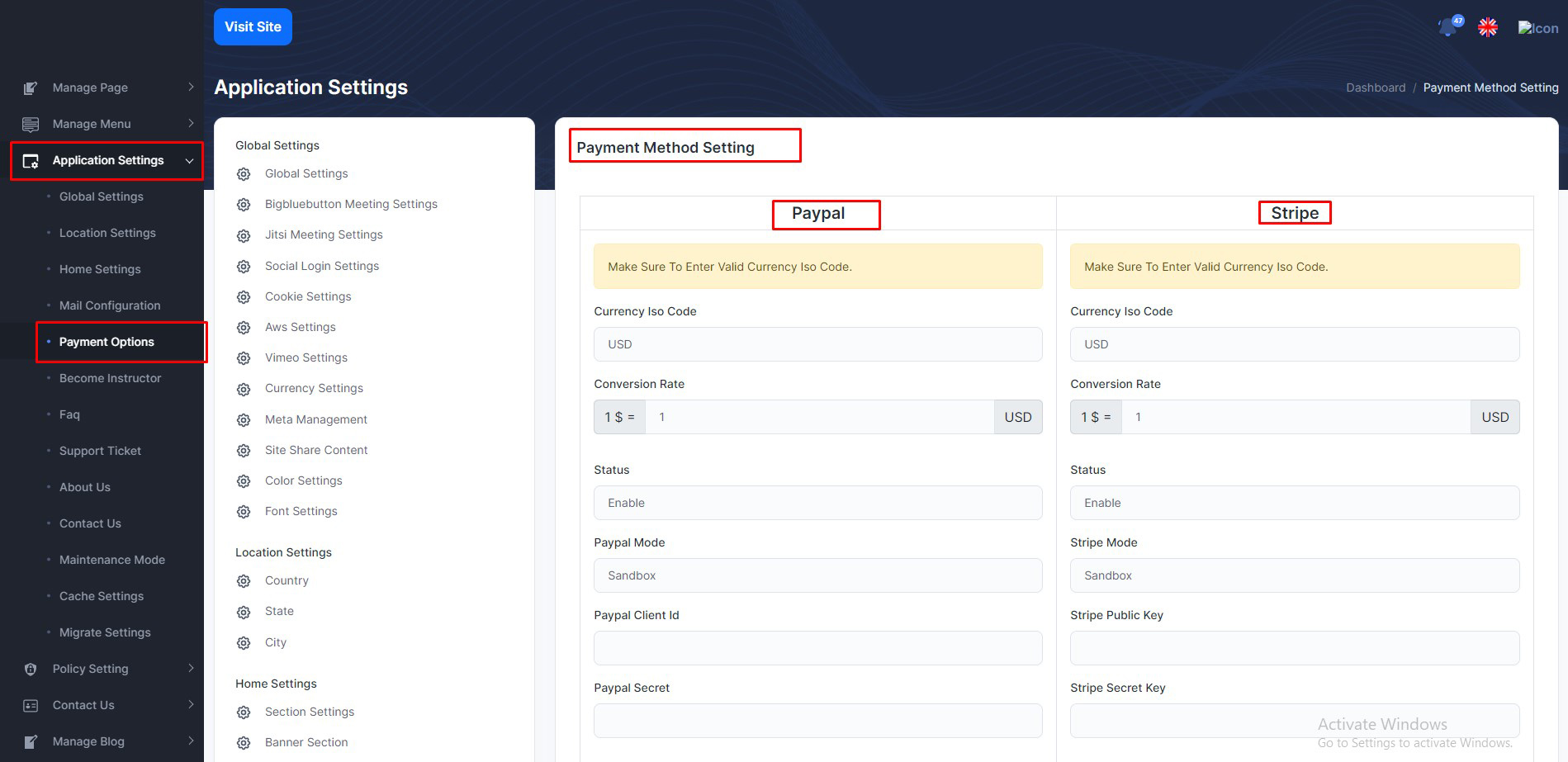Click the Visit Site button
Viewport: 1568px width, 762px height.
[x=253, y=27]
